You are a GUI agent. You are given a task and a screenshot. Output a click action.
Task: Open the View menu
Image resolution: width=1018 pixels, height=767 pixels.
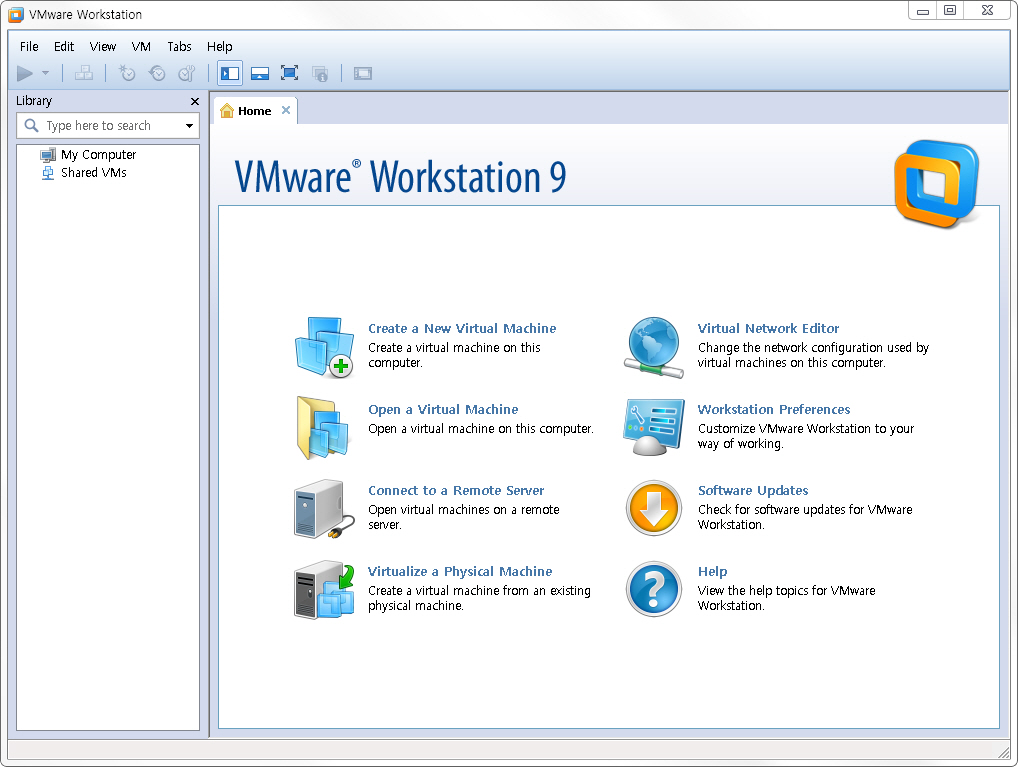(x=103, y=47)
